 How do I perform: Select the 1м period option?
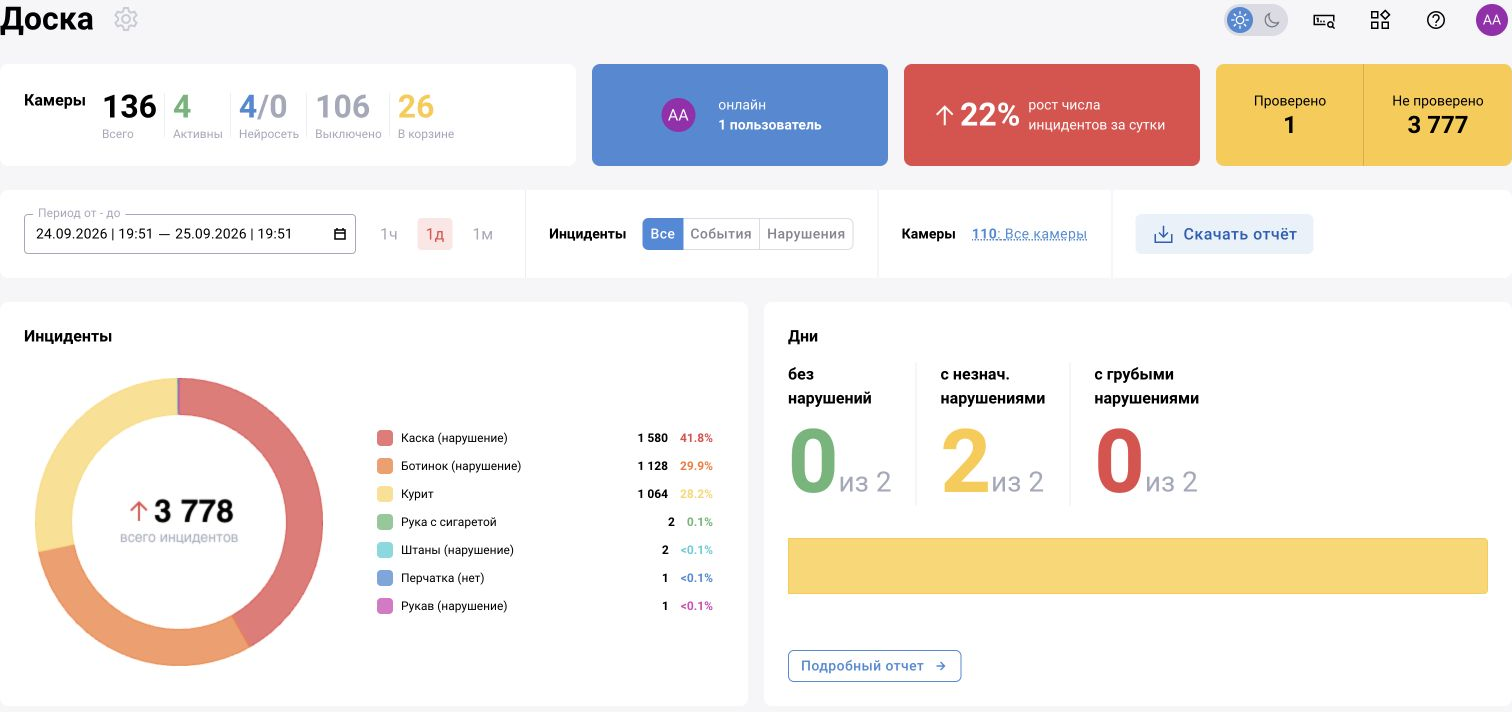click(x=483, y=234)
